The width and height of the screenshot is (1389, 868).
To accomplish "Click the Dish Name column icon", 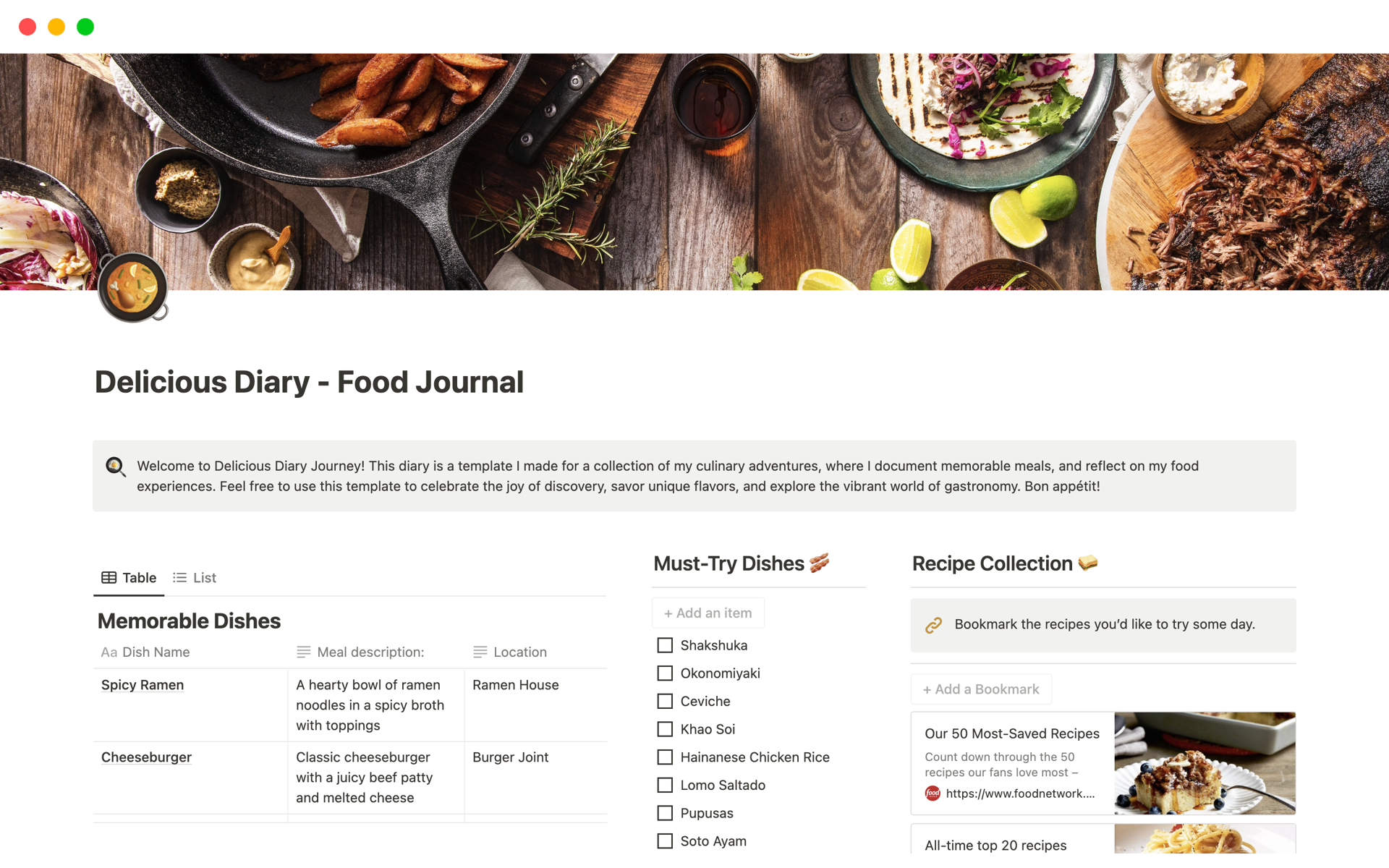I will coord(108,651).
